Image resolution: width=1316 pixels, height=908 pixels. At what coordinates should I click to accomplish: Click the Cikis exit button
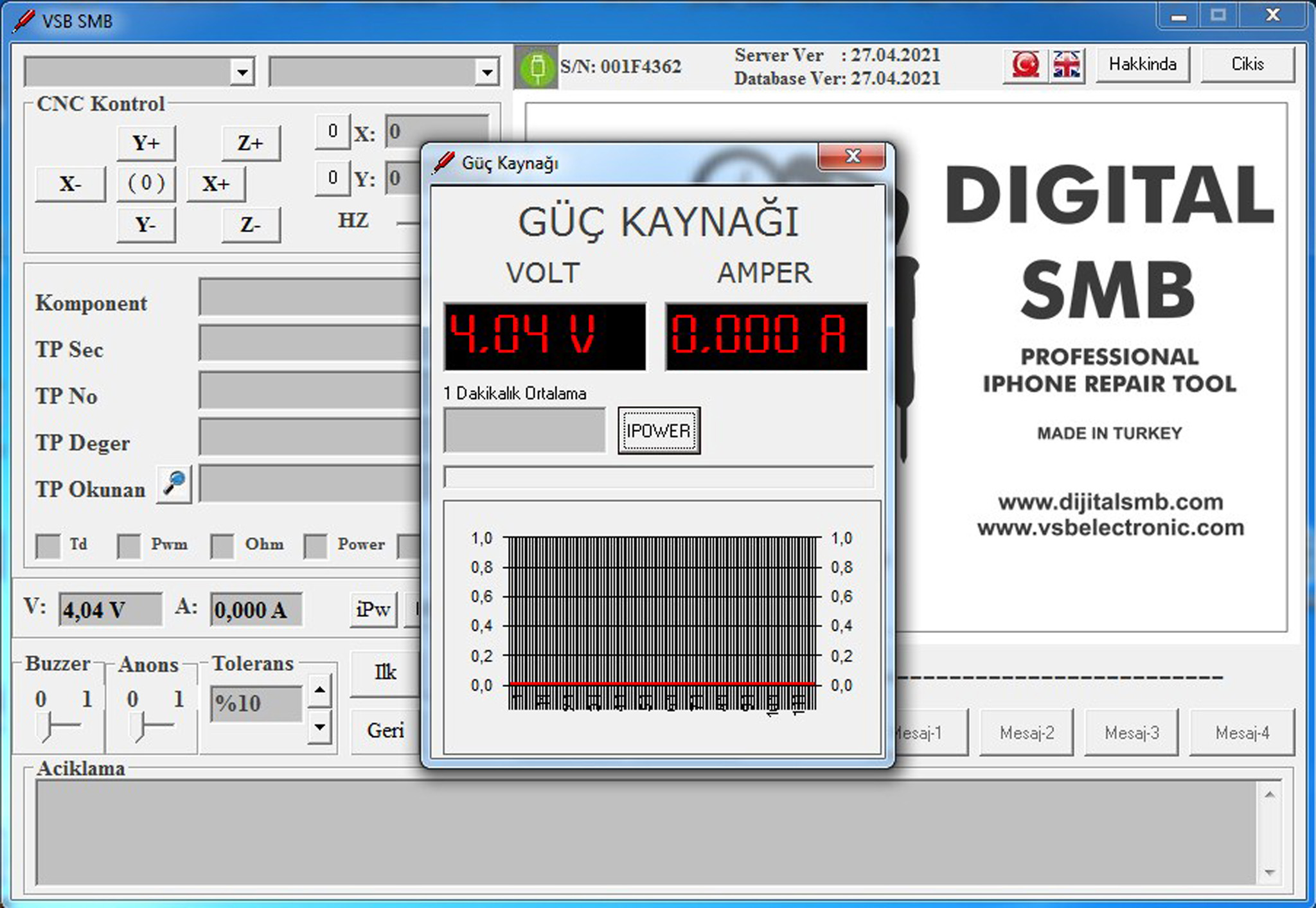[1247, 64]
